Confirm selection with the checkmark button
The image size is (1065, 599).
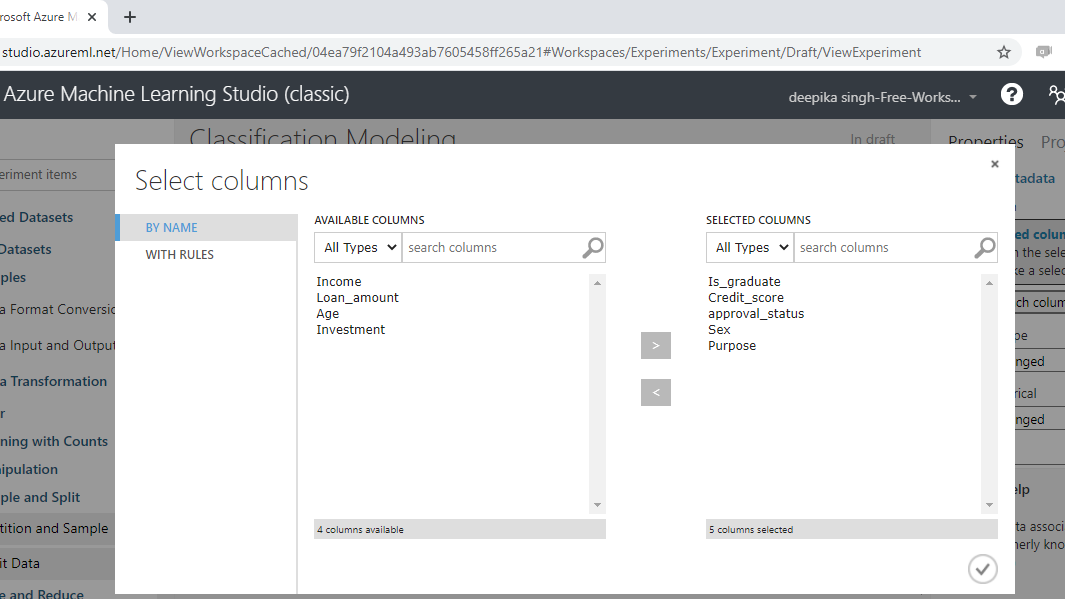[982, 569]
